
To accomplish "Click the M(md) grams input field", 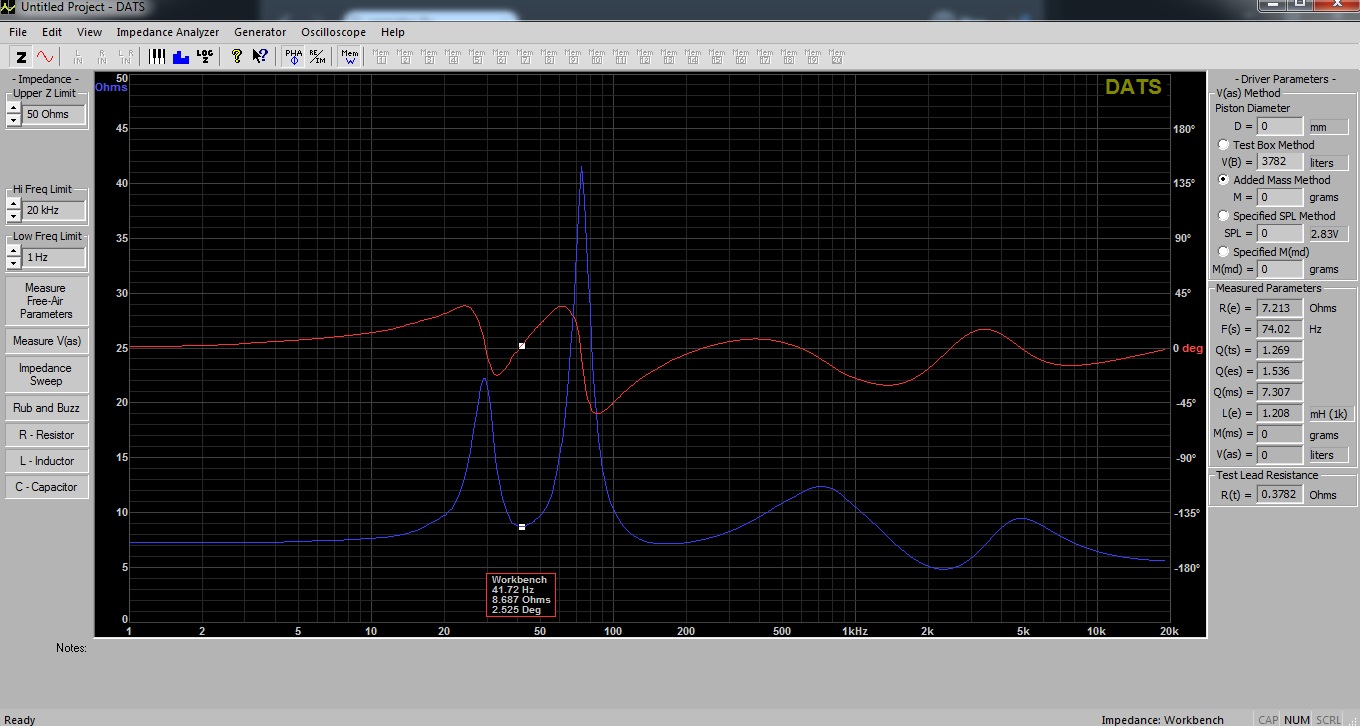I will (x=1280, y=269).
